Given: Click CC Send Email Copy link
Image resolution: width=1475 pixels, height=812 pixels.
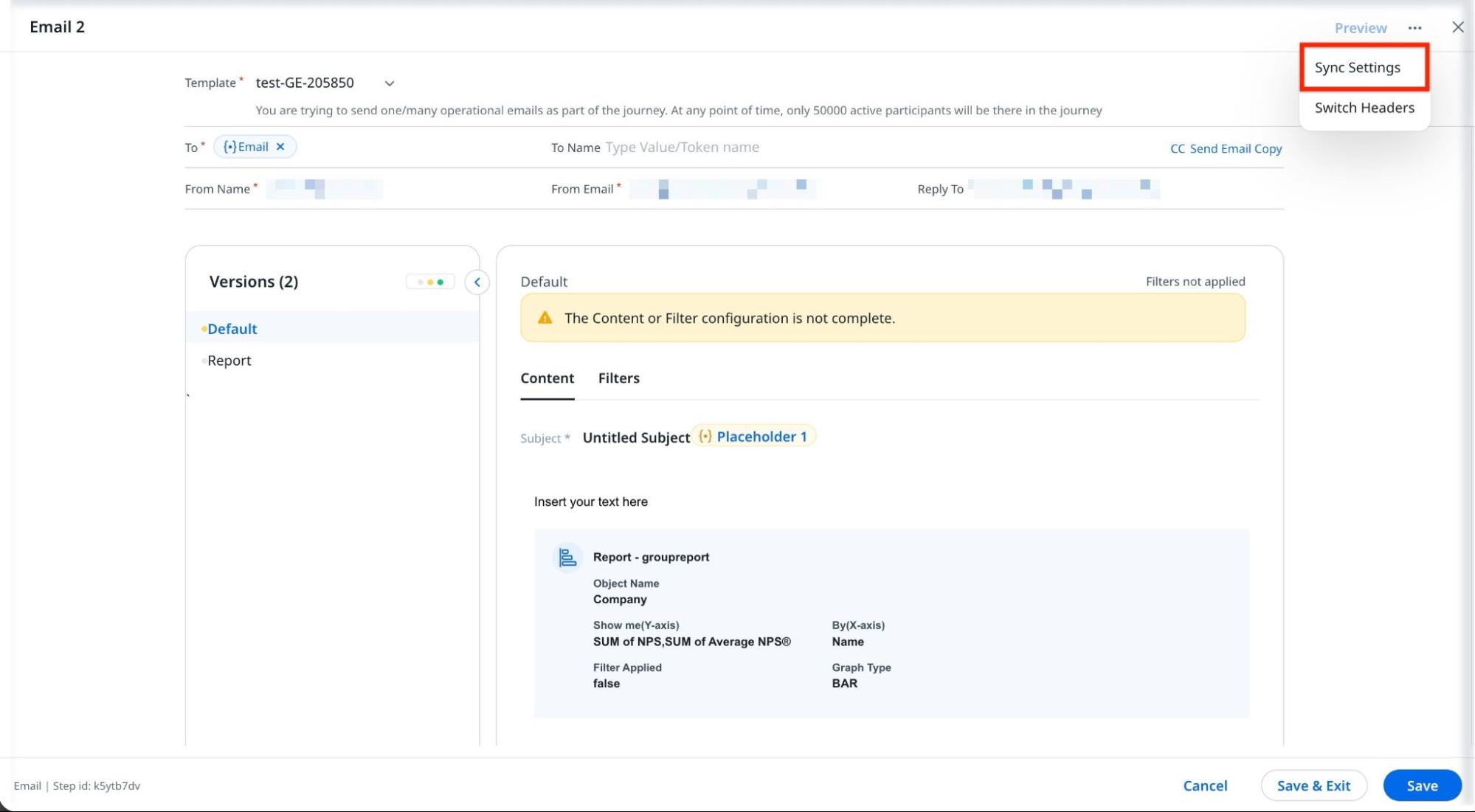Looking at the screenshot, I should pyautogui.click(x=1225, y=148).
